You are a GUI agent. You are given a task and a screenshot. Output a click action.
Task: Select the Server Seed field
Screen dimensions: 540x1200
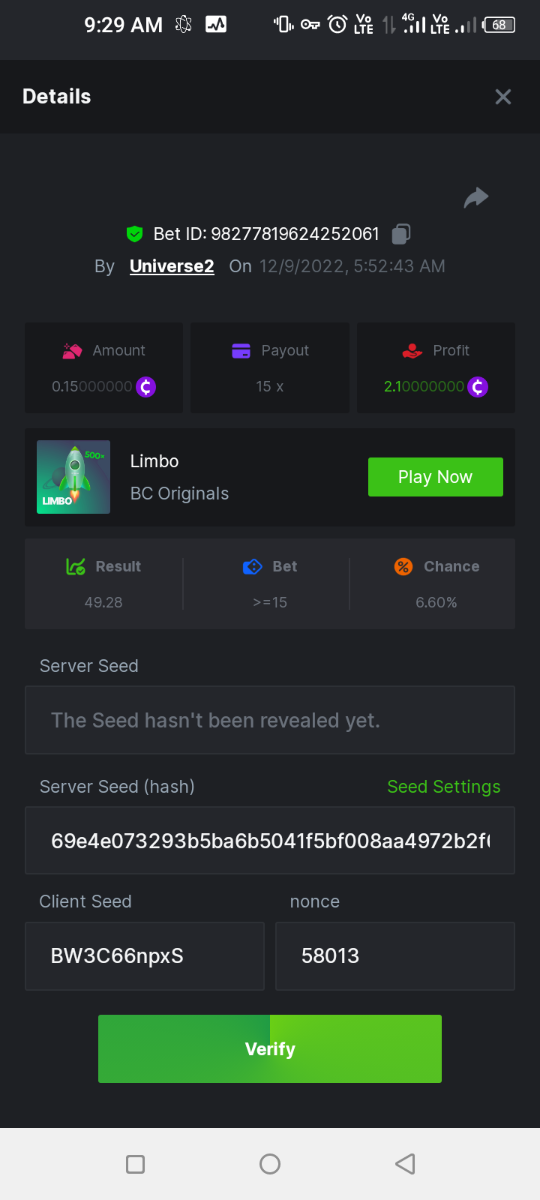tap(270, 720)
